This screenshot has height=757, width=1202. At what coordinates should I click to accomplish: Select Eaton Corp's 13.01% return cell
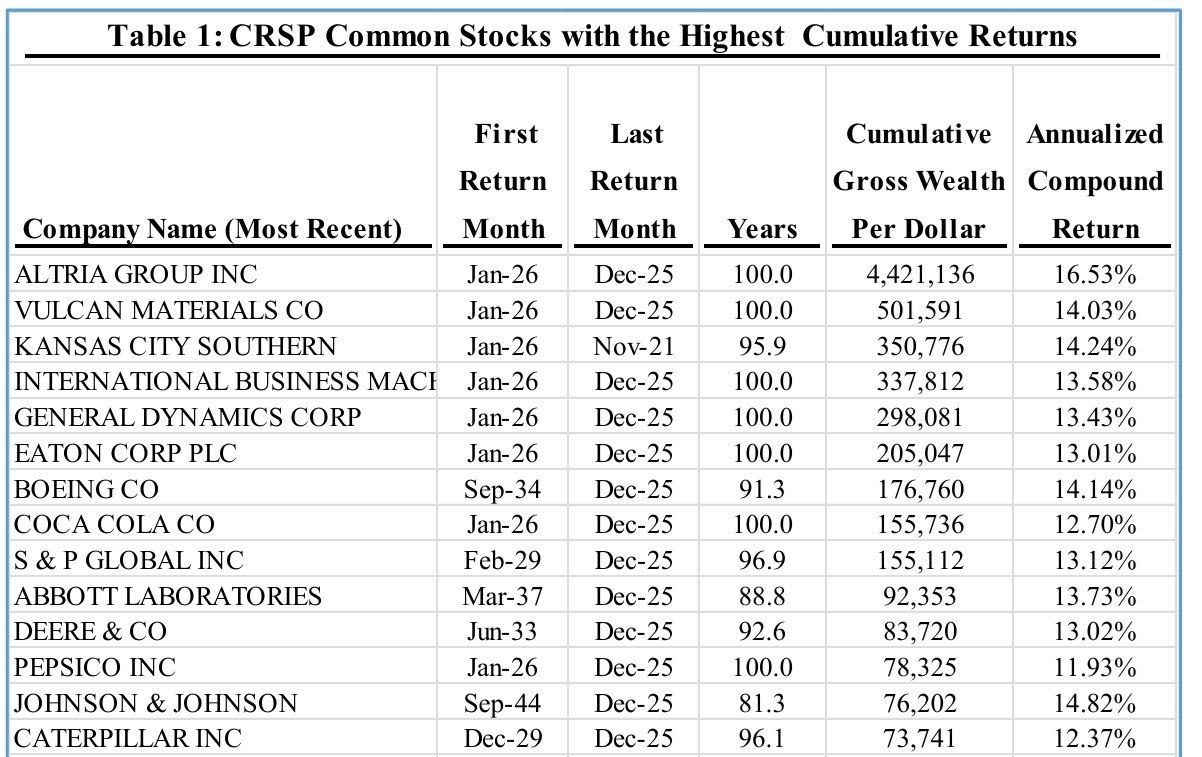[1095, 453]
